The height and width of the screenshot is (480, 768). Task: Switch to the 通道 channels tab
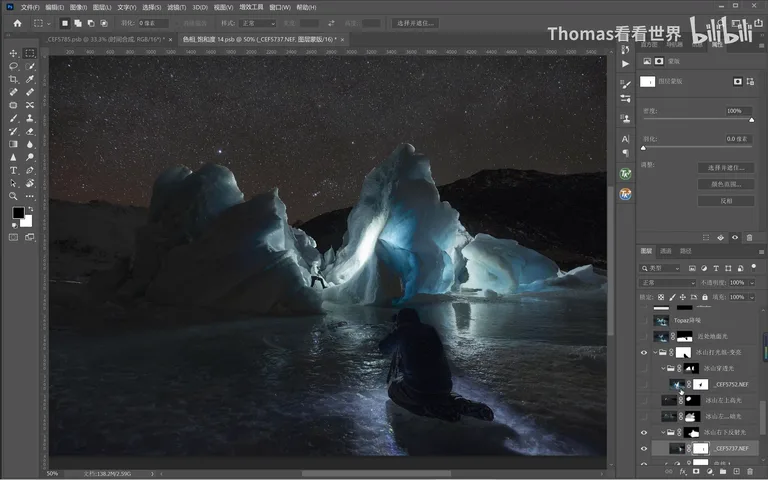(666, 251)
